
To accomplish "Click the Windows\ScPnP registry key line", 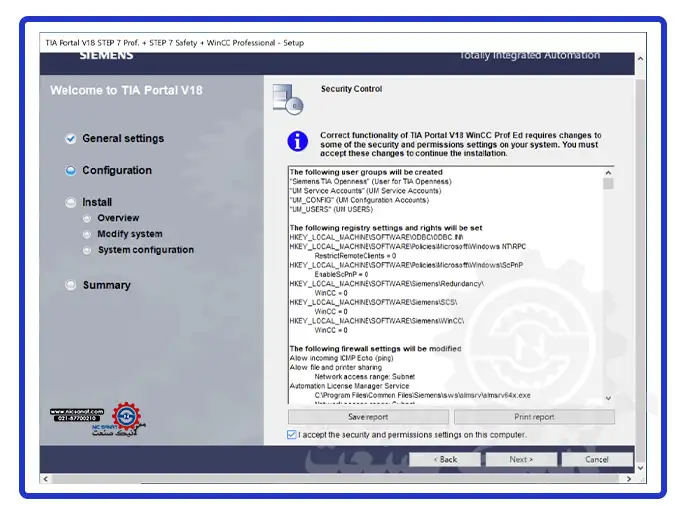I will coord(406,265).
